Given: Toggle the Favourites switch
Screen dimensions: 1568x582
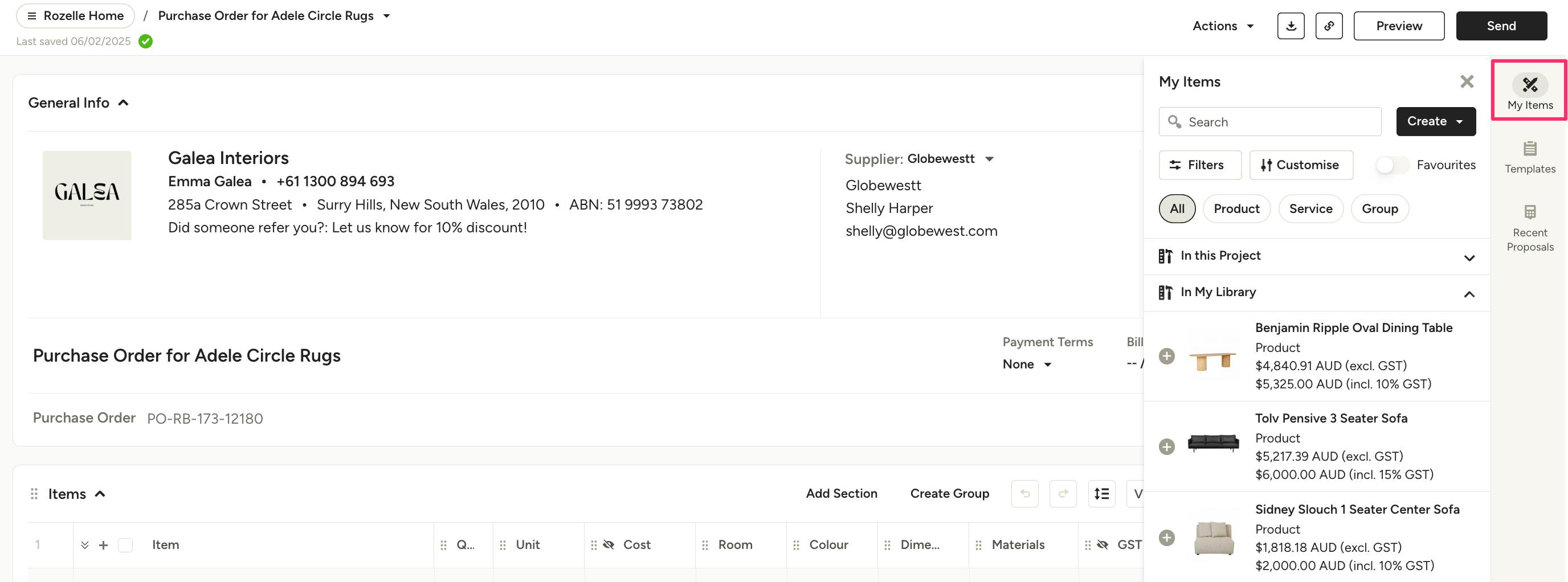Looking at the screenshot, I should pyautogui.click(x=1391, y=165).
